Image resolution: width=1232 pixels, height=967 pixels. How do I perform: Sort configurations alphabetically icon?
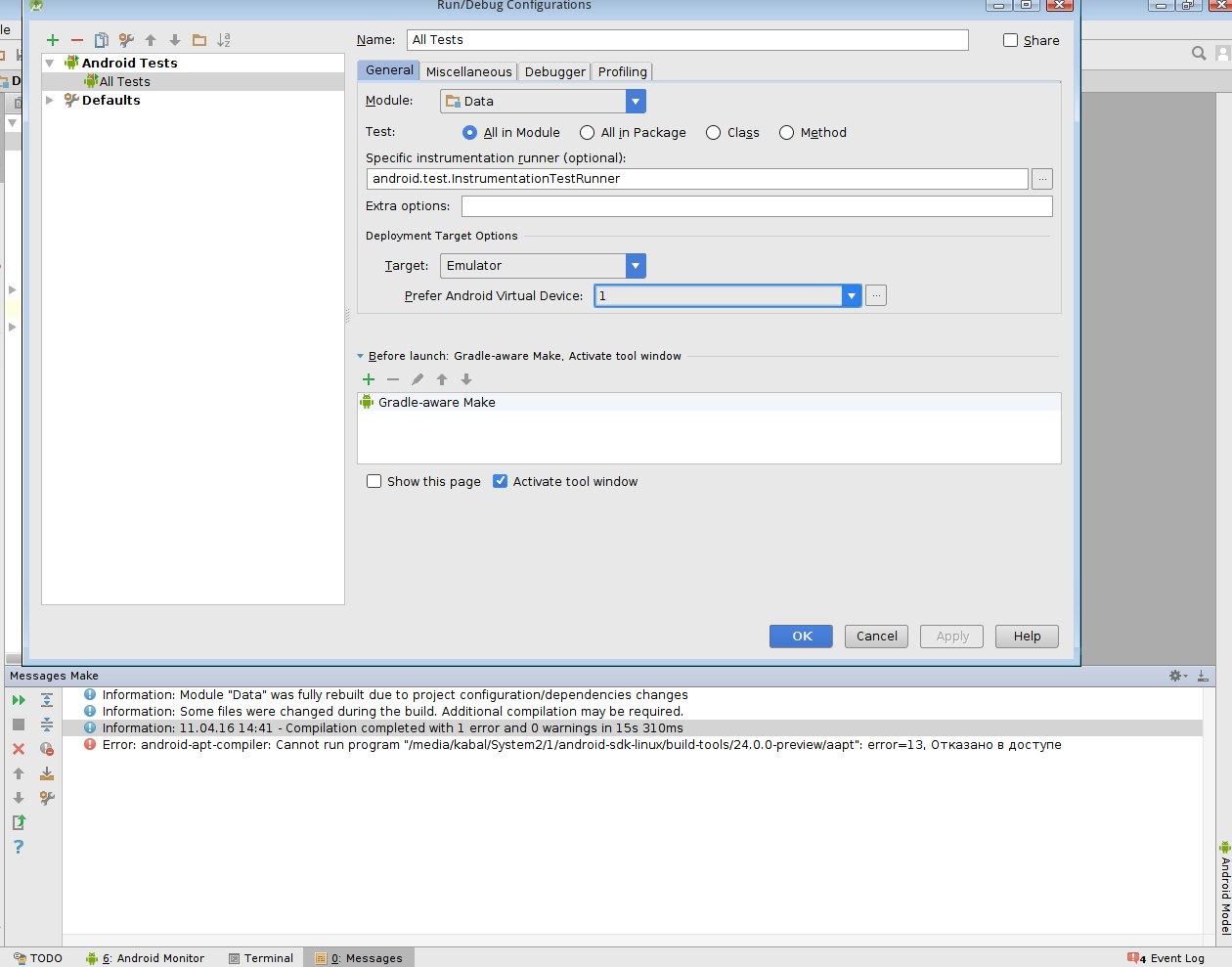coord(224,40)
